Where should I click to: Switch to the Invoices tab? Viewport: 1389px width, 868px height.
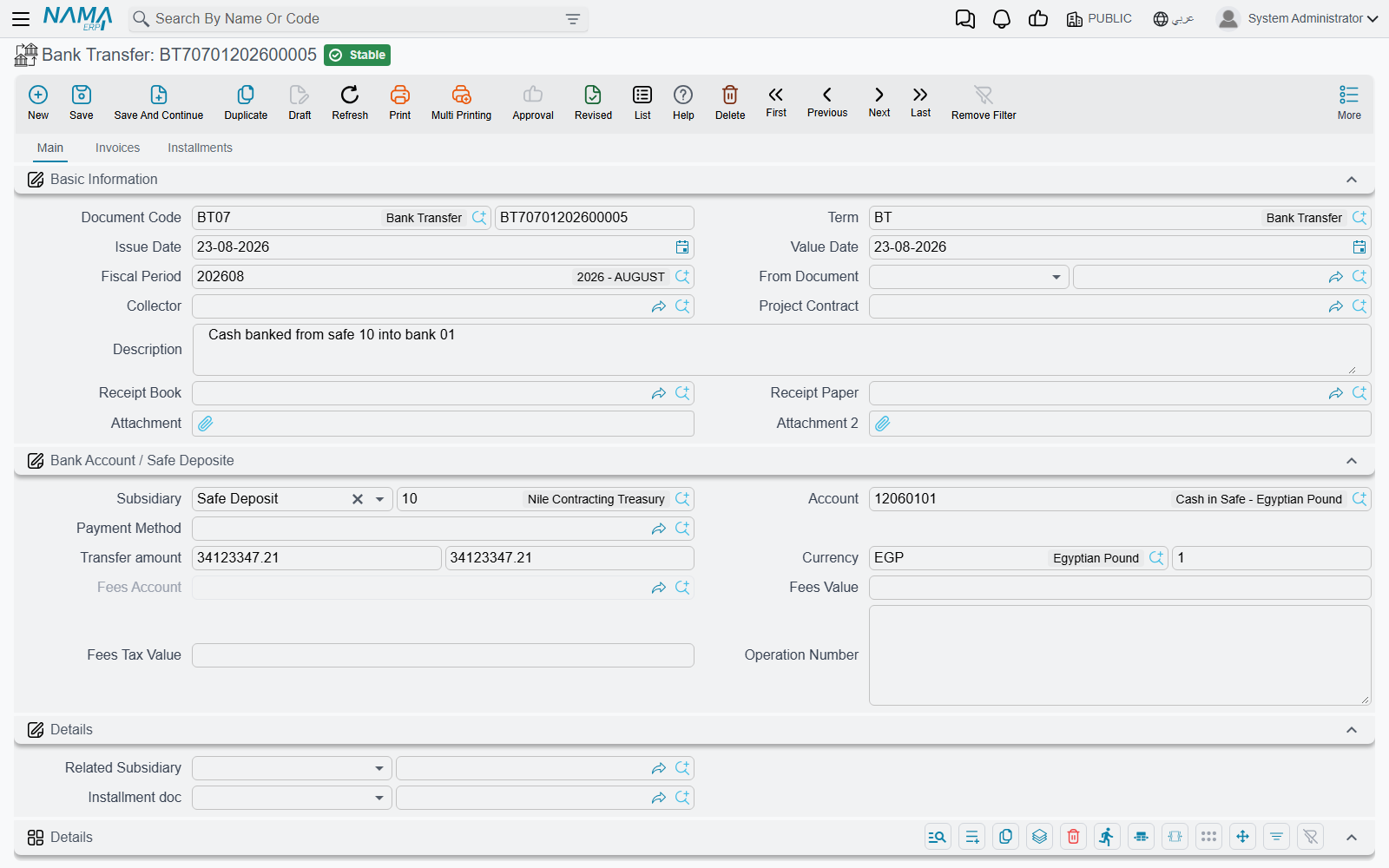click(117, 148)
